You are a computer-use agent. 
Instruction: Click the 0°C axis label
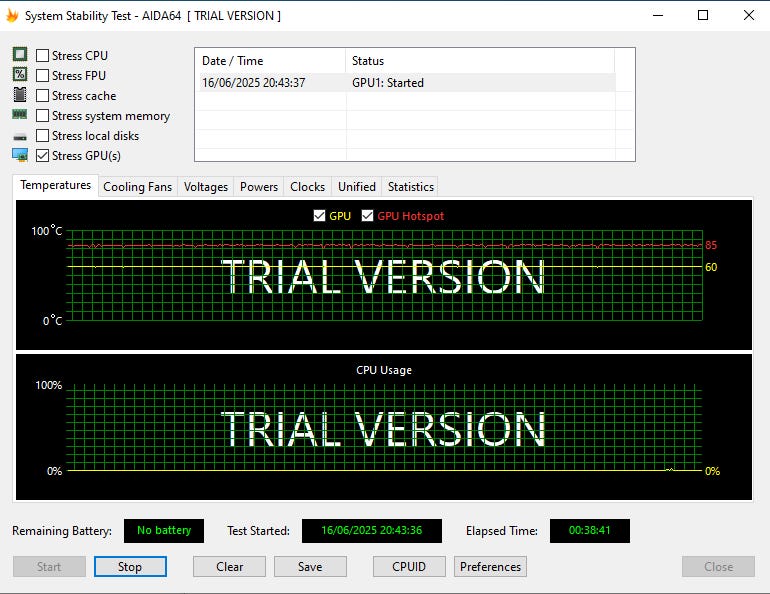[x=53, y=321]
